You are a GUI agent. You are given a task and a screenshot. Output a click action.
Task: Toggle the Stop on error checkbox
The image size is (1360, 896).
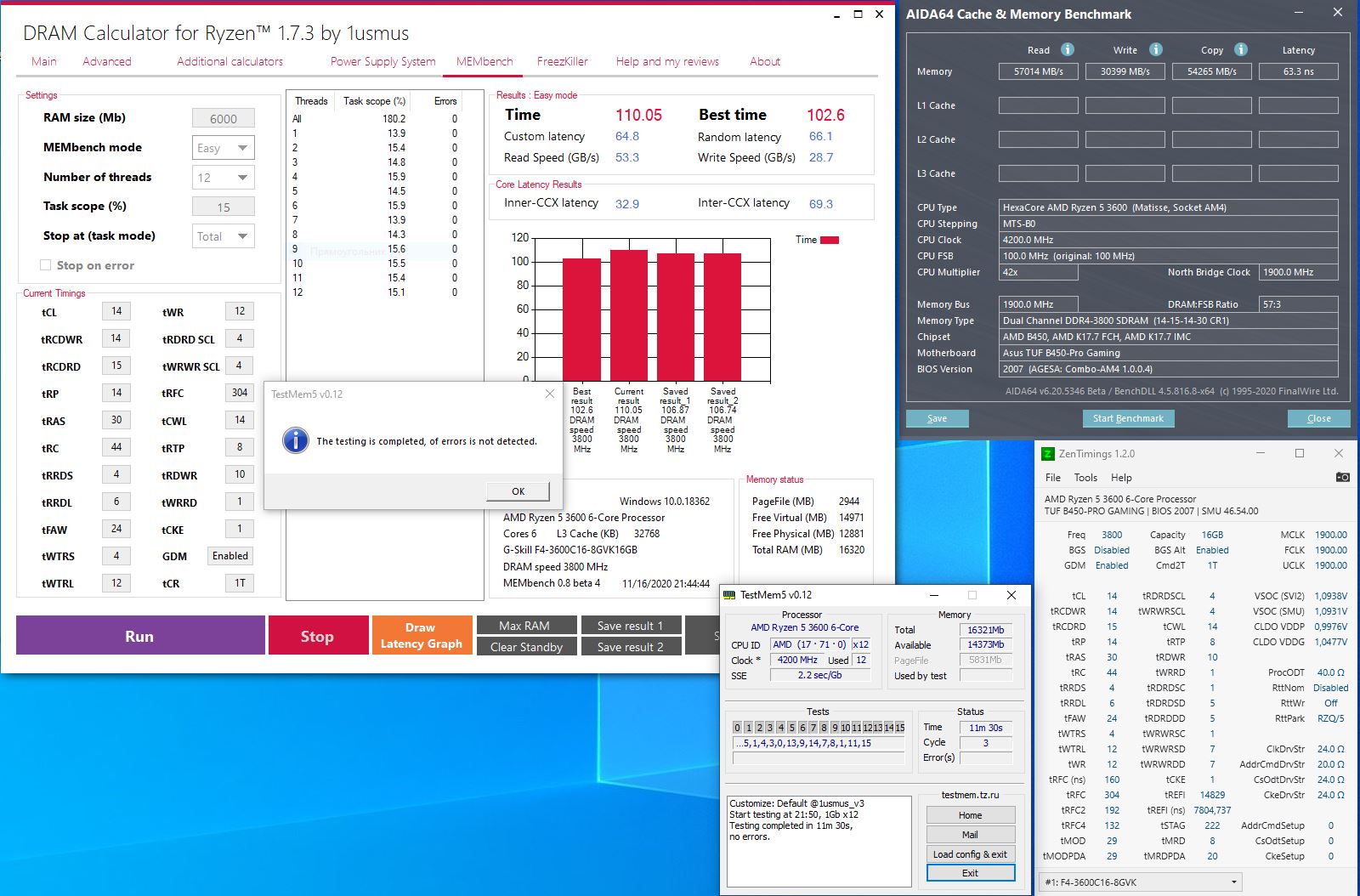pyautogui.click(x=46, y=265)
